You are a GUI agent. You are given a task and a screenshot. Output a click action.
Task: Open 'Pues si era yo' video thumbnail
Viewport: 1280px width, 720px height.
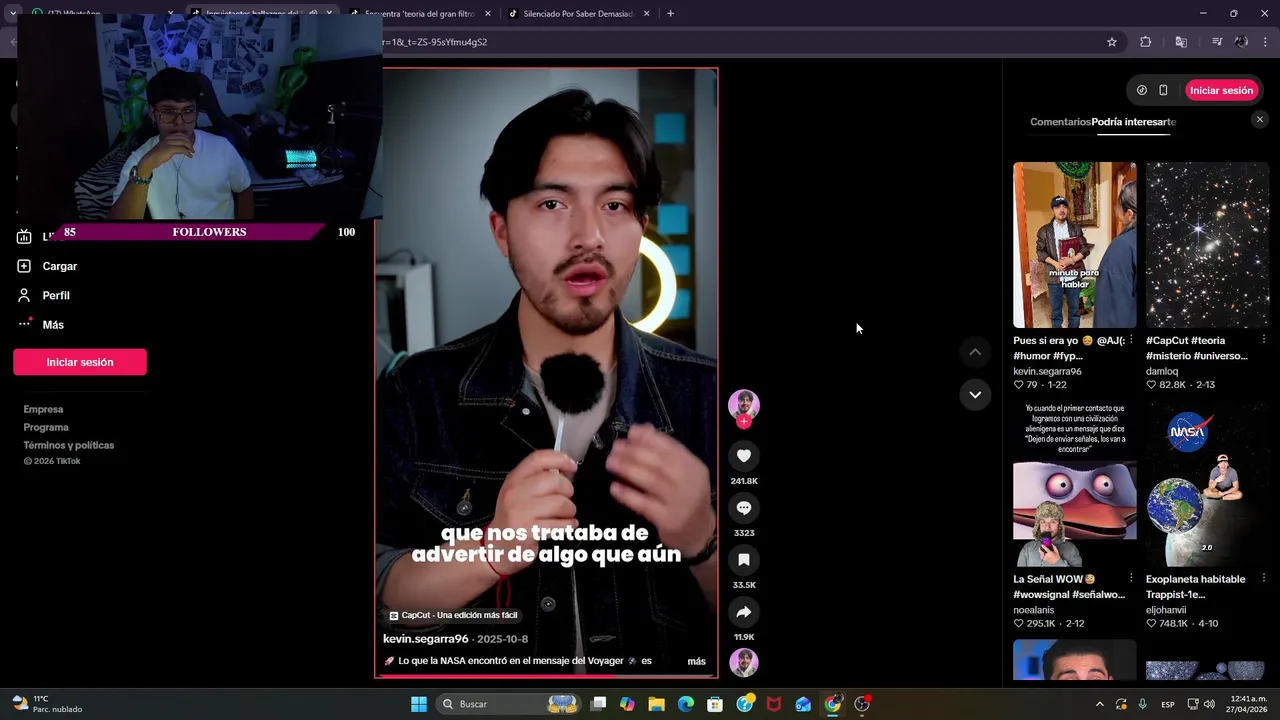click(1074, 245)
